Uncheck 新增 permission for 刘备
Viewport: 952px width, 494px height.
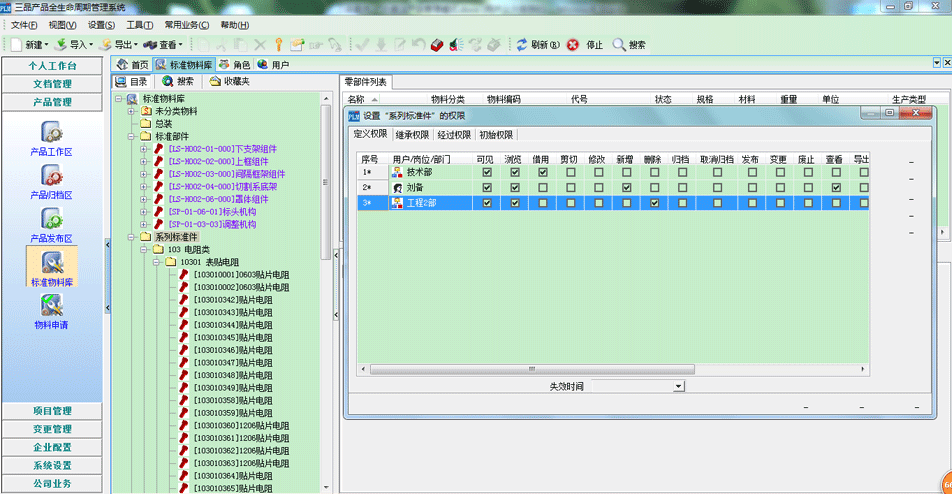[625, 187]
